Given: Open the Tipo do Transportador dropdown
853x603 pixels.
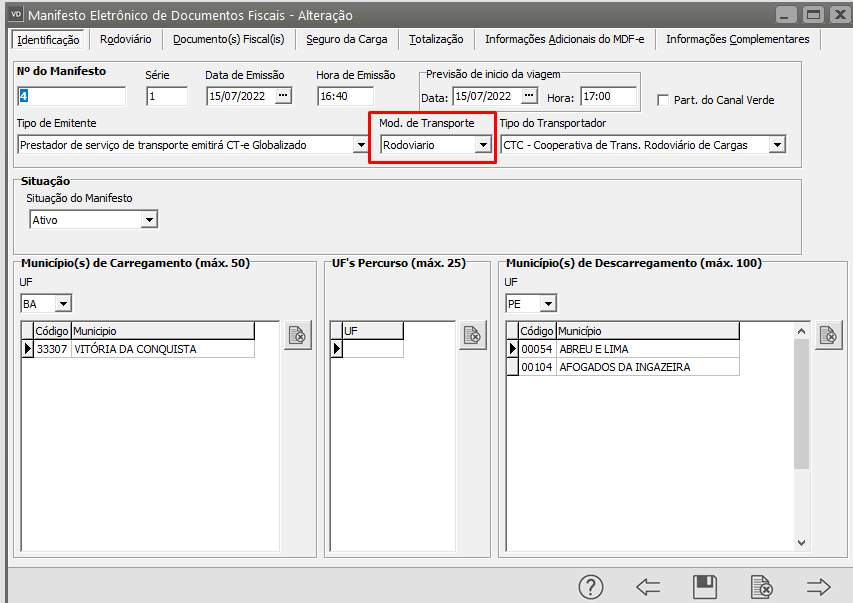Looking at the screenshot, I should point(776,145).
